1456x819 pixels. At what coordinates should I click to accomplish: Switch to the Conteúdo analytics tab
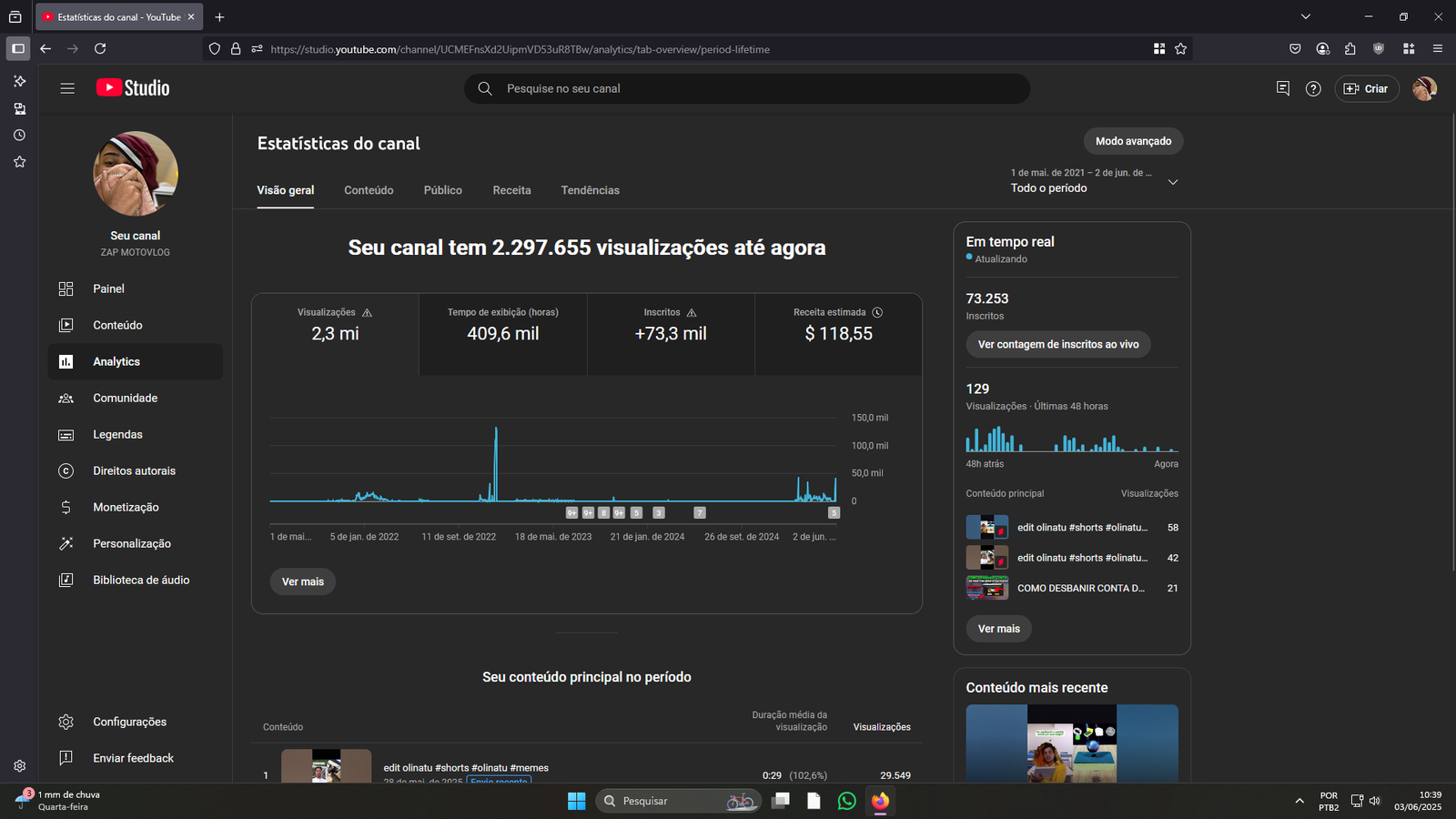point(369,190)
